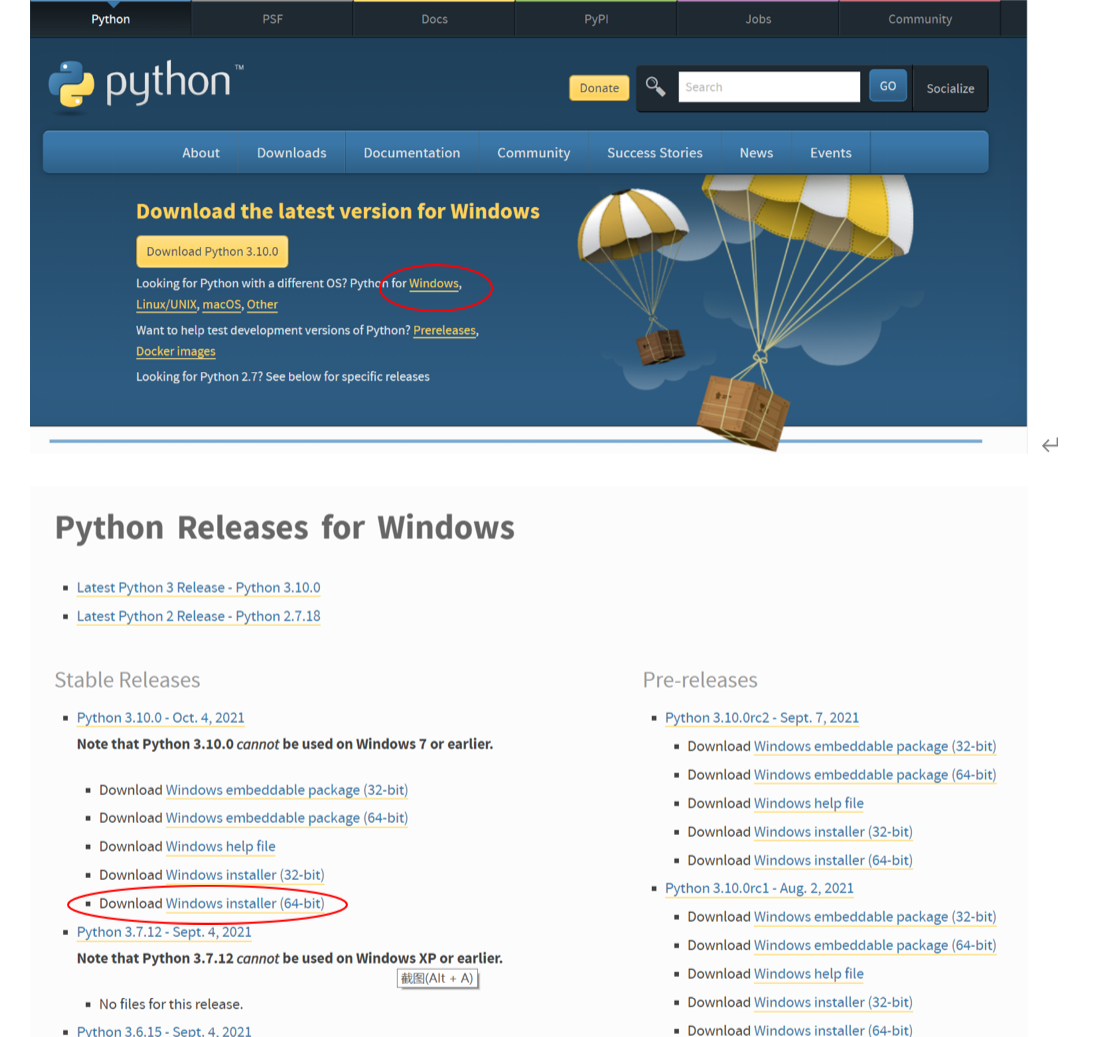Download the 3.10.0rc1 Windows installer (32-bit)

tap(833, 1002)
